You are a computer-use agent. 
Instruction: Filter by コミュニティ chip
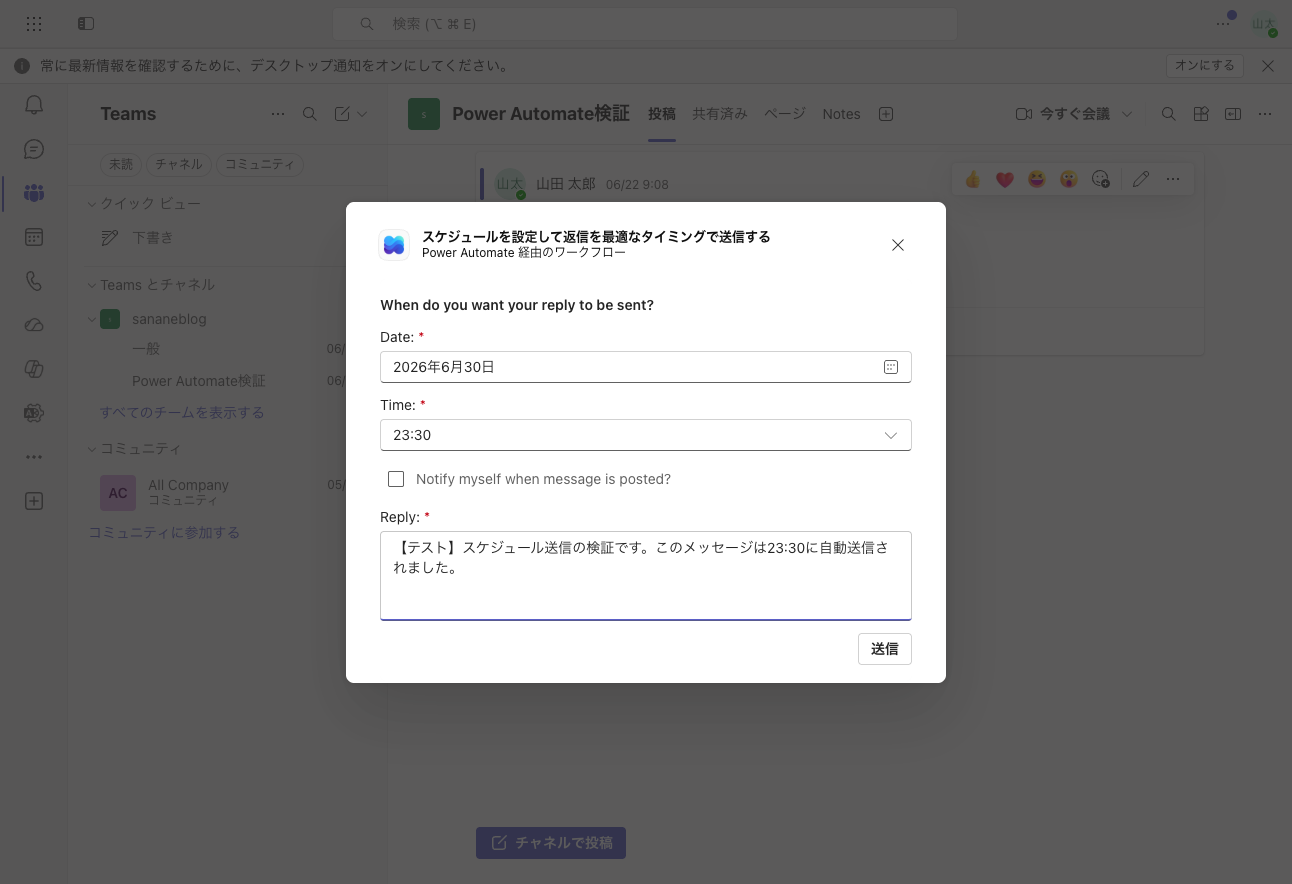pyautogui.click(x=260, y=164)
